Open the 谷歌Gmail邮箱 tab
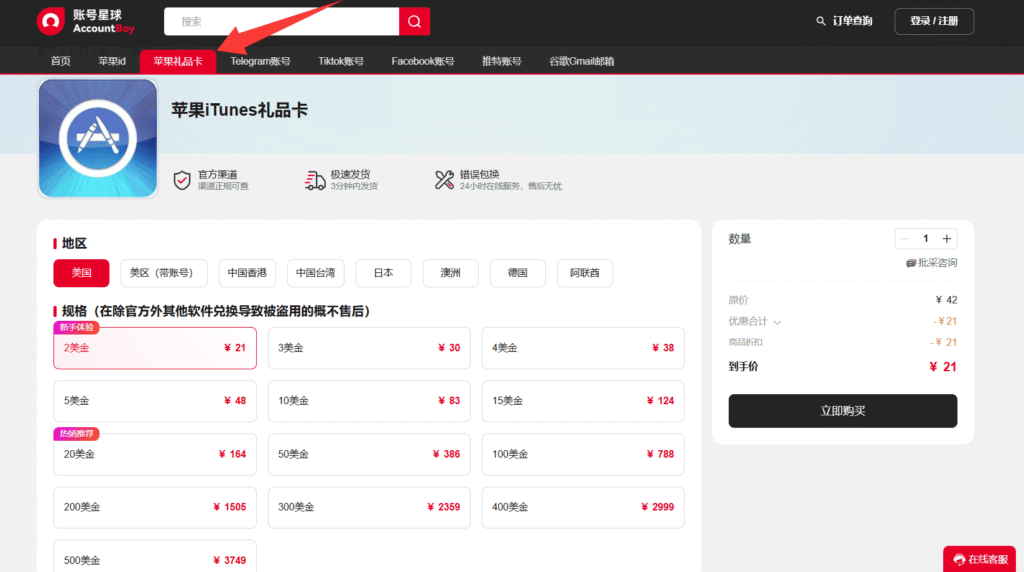 coord(581,61)
